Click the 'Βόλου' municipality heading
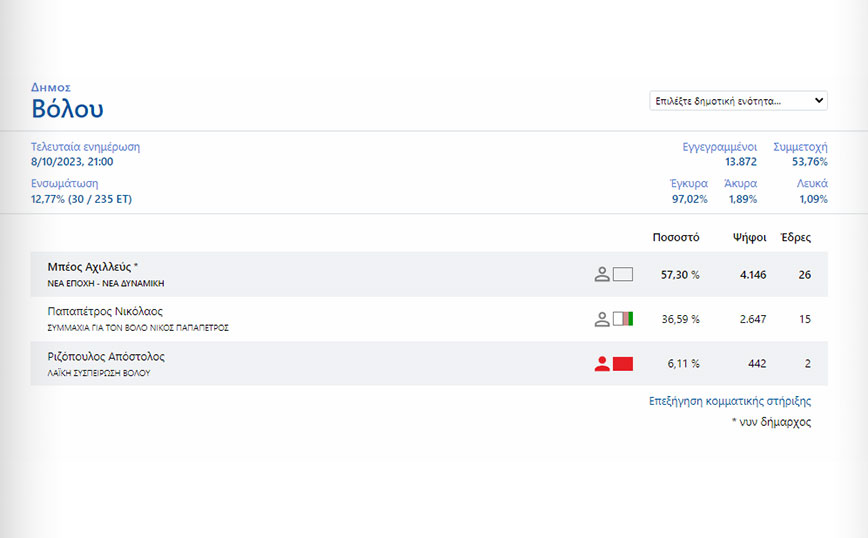The height and width of the screenshot is (538, 868). click(67, 109)
